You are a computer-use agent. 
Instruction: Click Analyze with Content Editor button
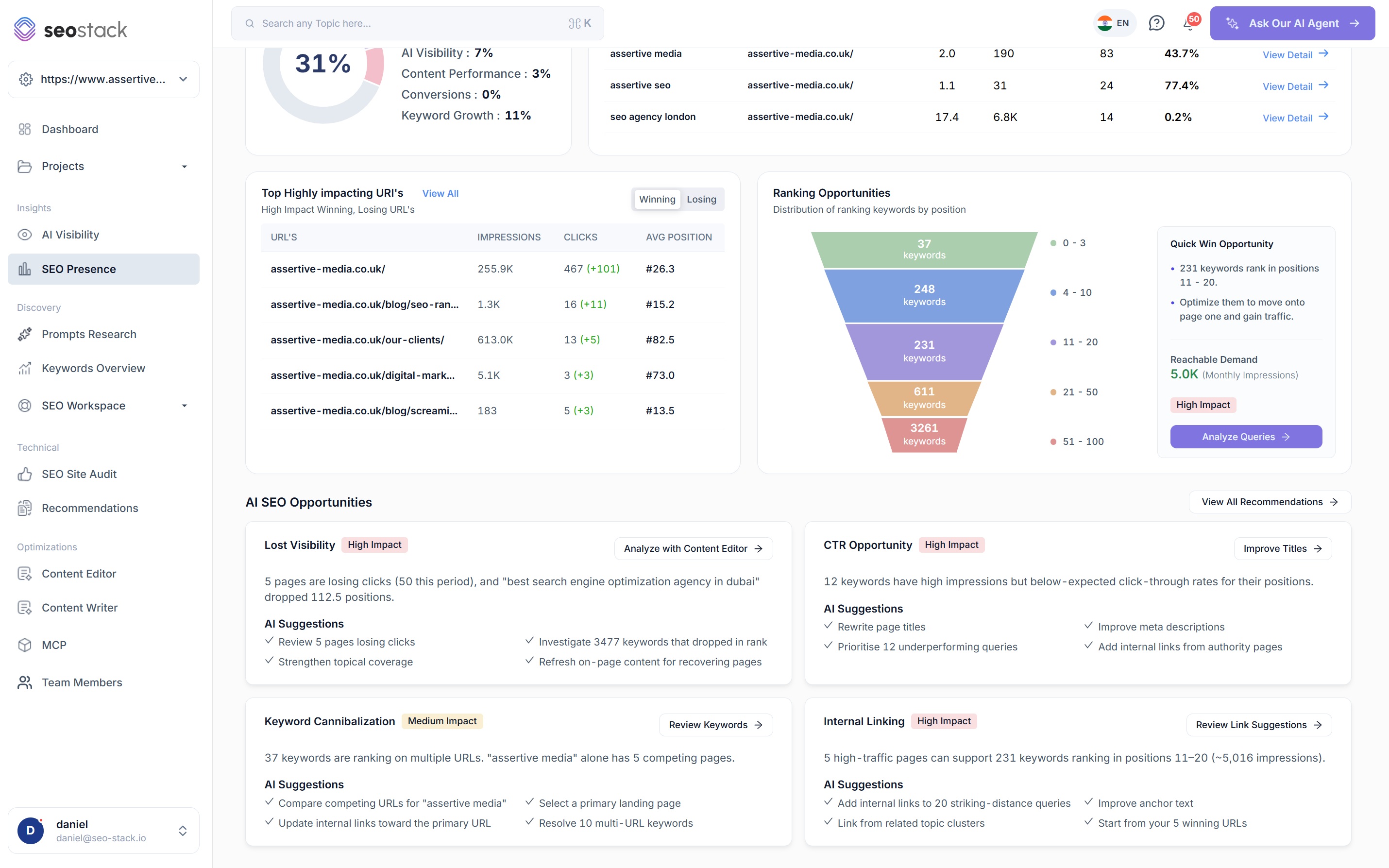coord(694,548)
